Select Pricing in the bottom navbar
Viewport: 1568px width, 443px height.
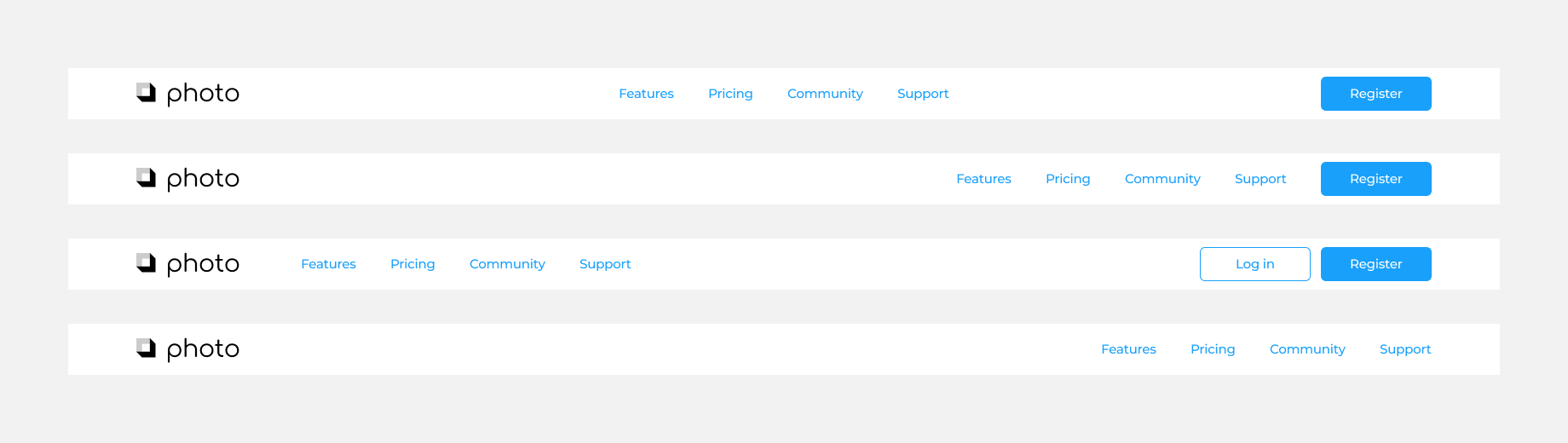(x=1213, y=349)
